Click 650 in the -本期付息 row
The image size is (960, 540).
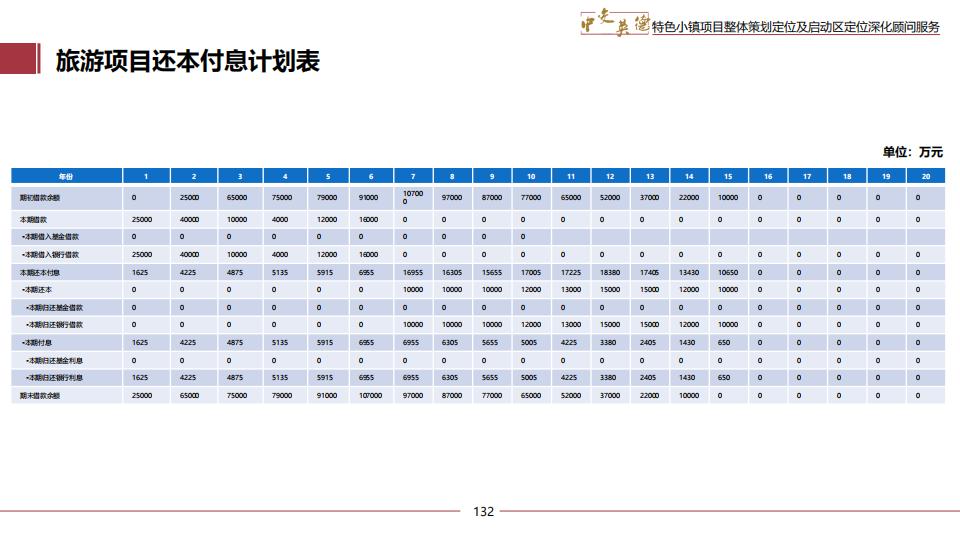pyautogui.click(x=724, y=342)
